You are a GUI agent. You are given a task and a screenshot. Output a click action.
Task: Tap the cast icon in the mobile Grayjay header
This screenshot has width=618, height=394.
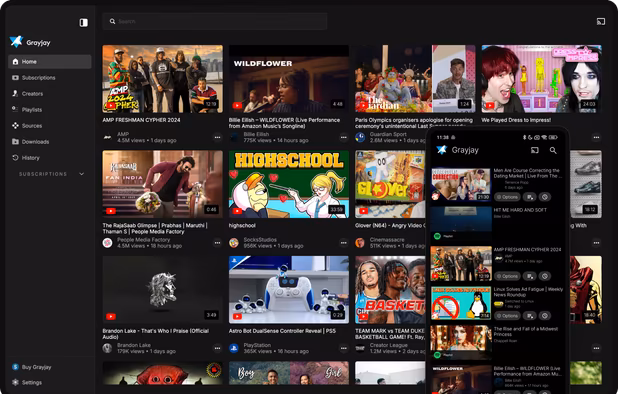pyautogui.click(x=534, y=150)
